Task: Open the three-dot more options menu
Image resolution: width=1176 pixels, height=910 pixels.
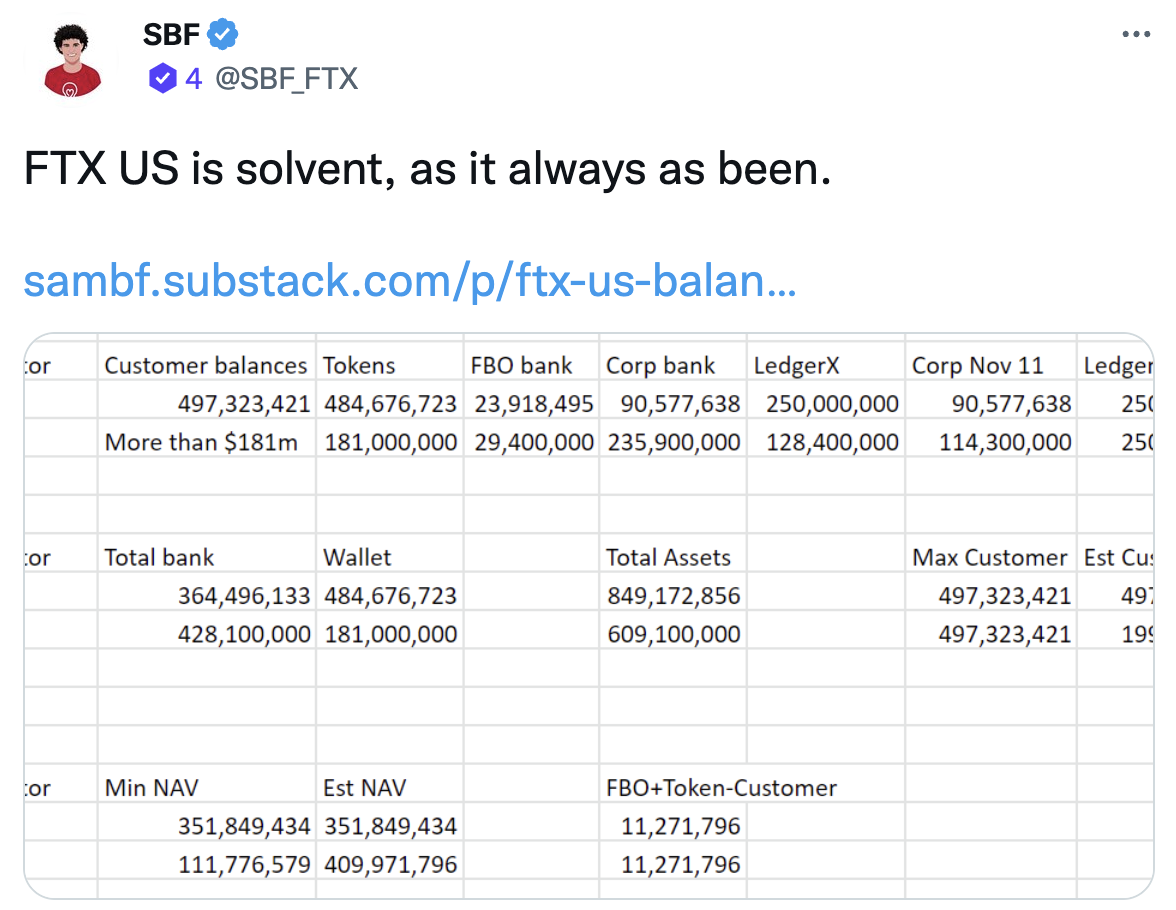Action: coord(1136,35)
